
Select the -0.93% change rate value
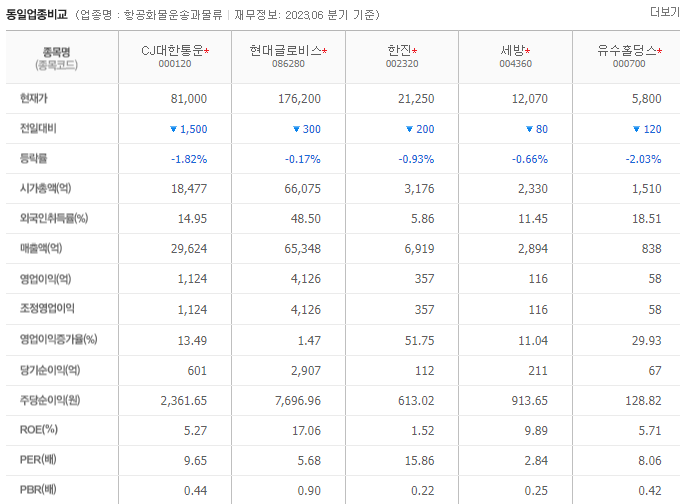click(416, 159)
